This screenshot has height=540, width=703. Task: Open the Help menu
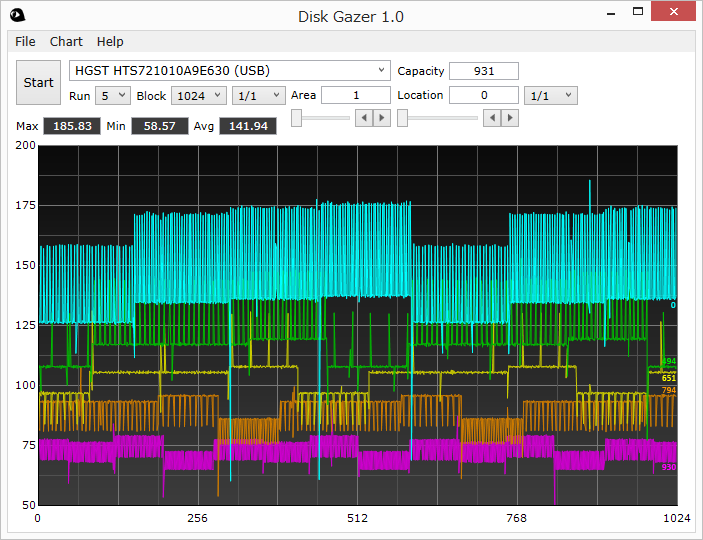[110, 42]
